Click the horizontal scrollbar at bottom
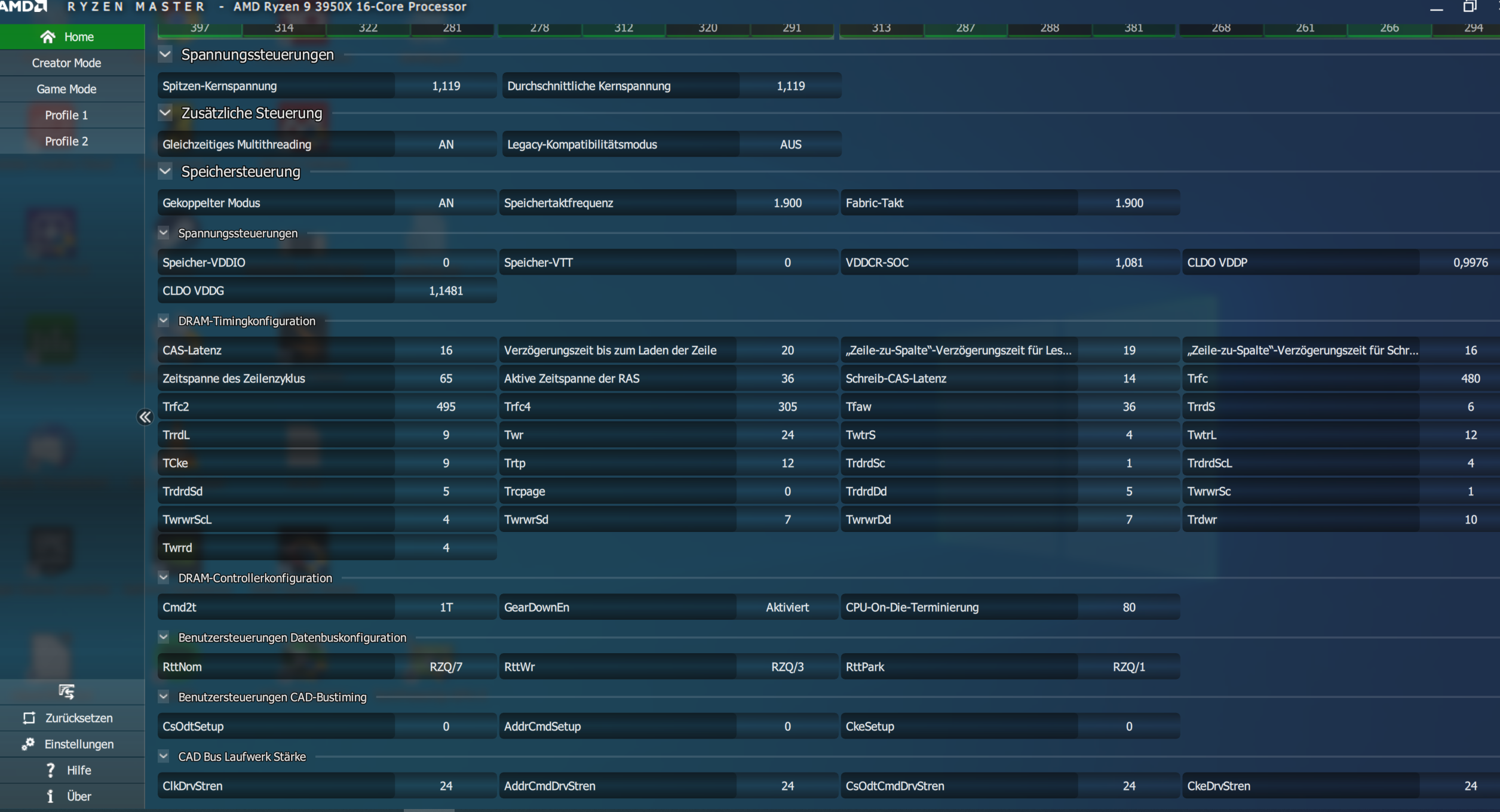 [429, 810]
